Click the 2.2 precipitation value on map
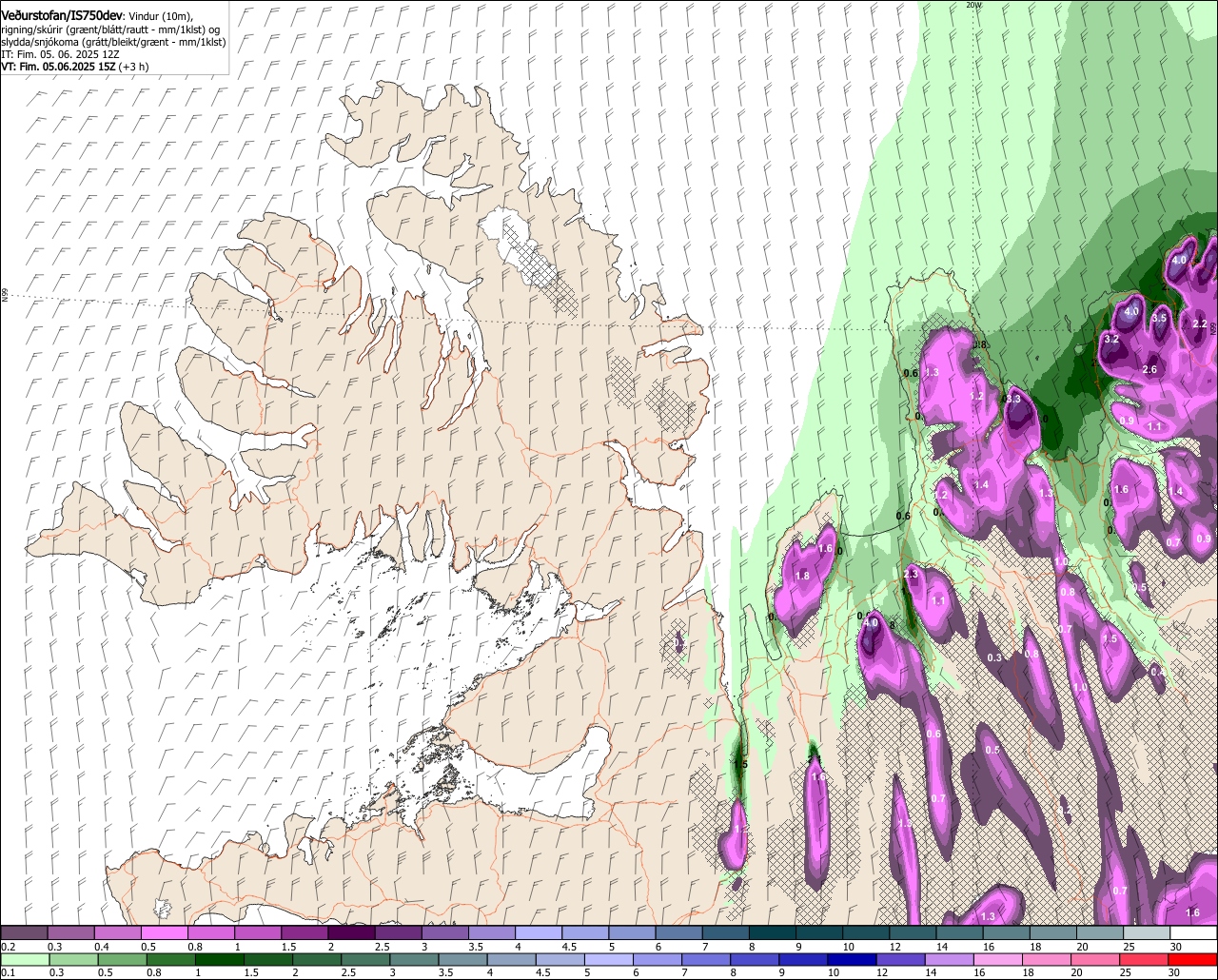The image size is (1218, 980). [x=1199, y=323]
